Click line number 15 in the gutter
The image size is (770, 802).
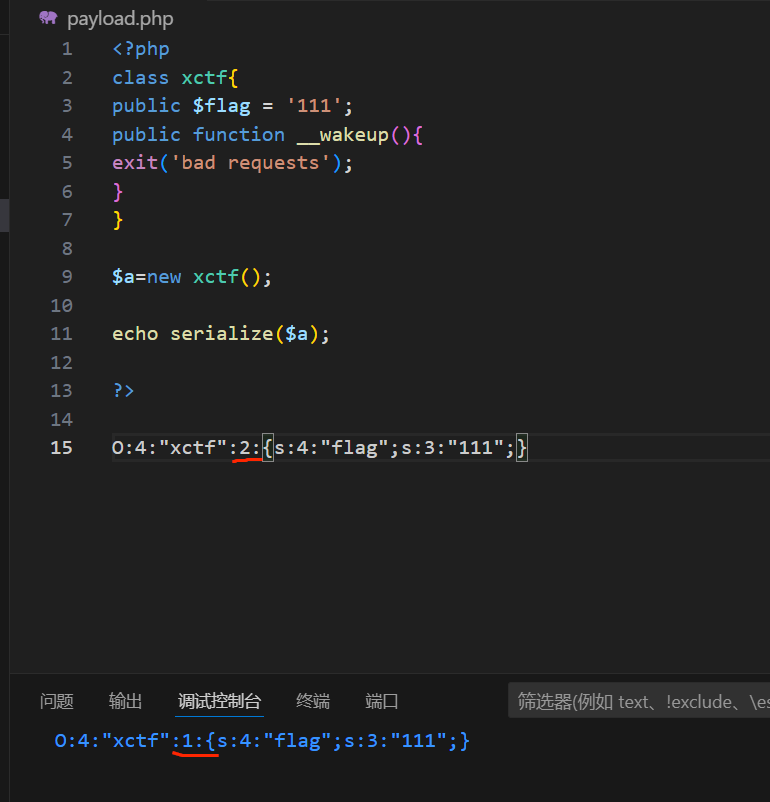61,447
